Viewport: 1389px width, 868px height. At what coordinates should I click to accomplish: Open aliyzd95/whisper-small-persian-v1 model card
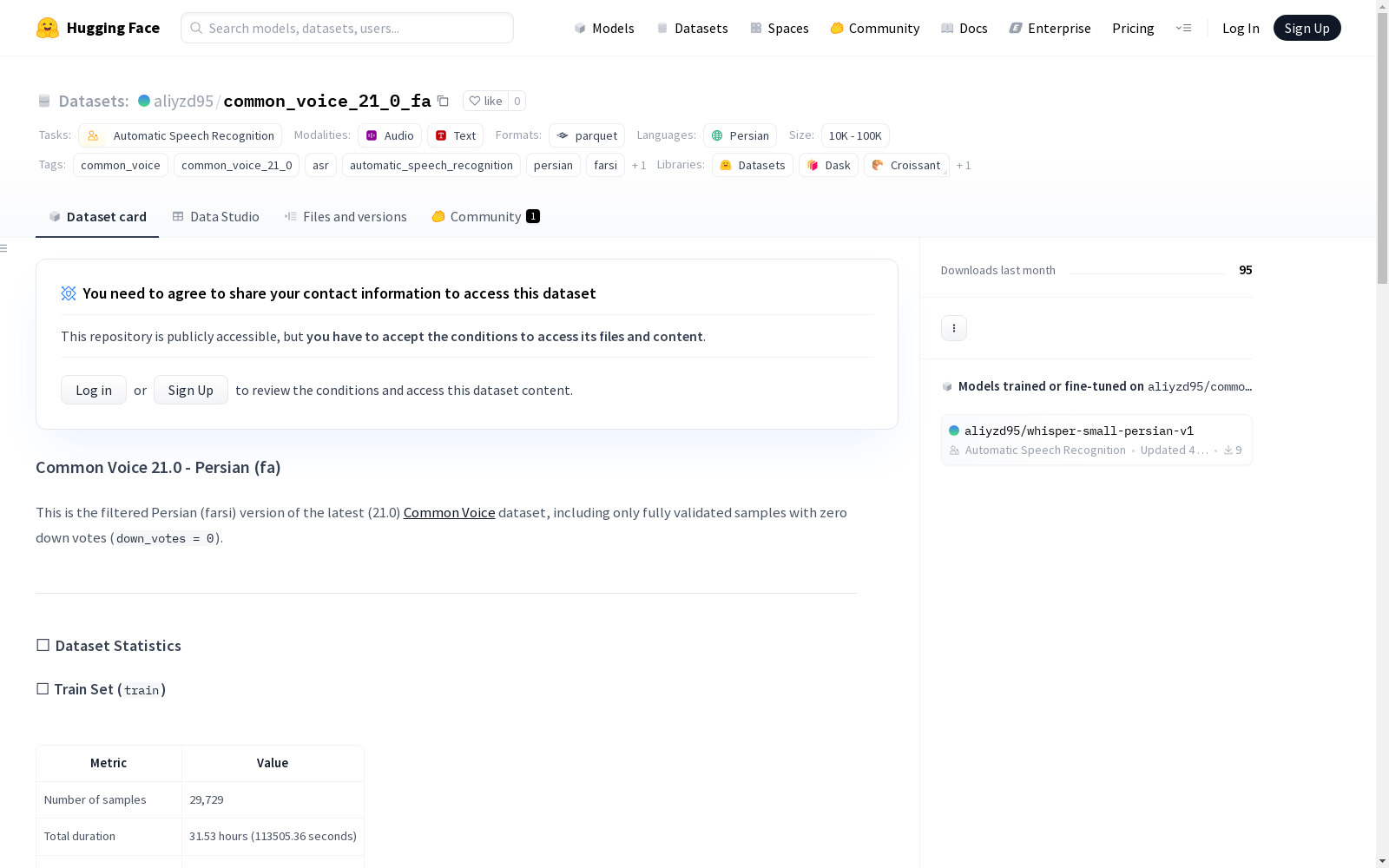[1096, 440]
